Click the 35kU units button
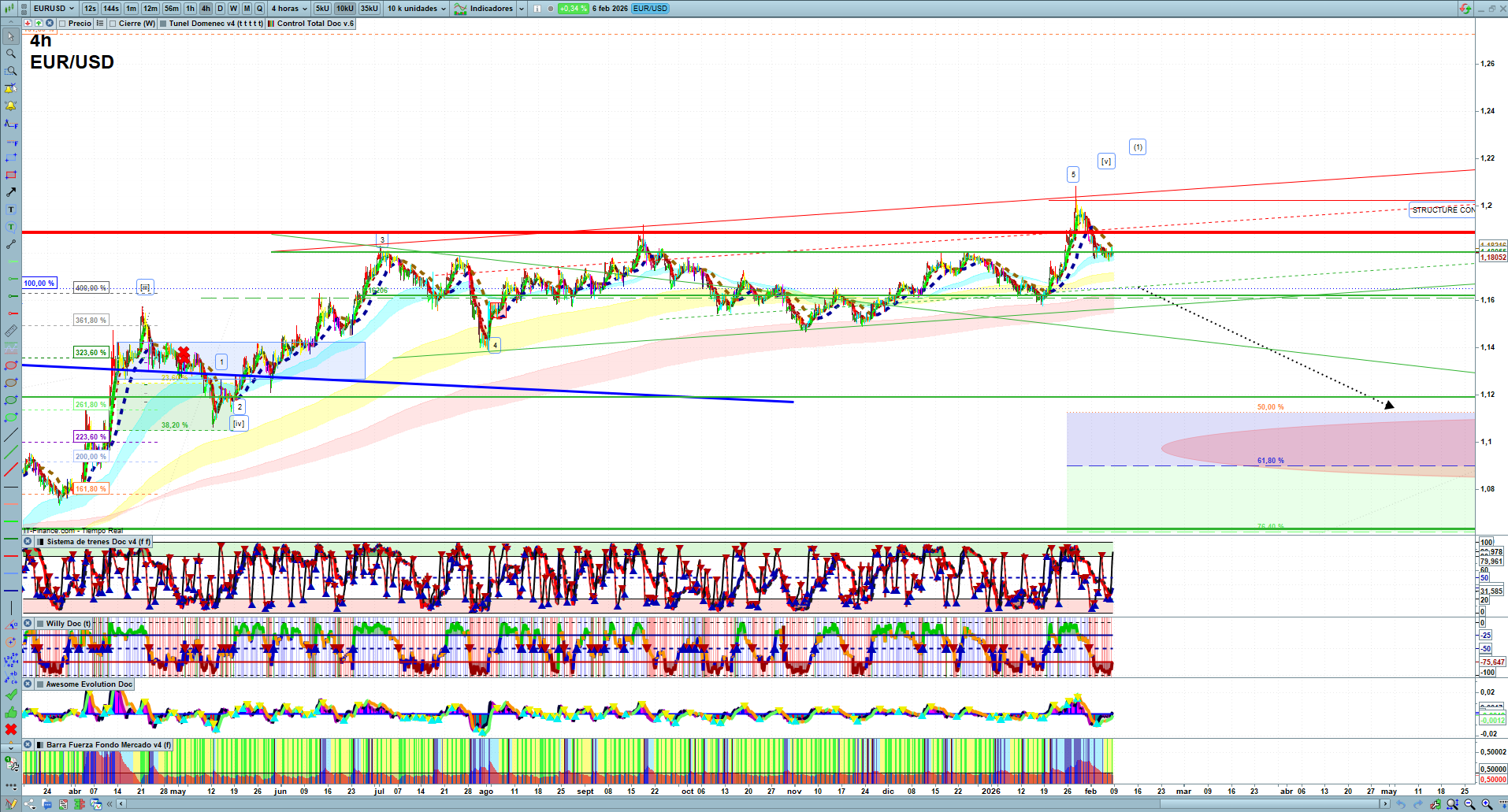Screen dimensions: 1508x812 pos(370,9)
